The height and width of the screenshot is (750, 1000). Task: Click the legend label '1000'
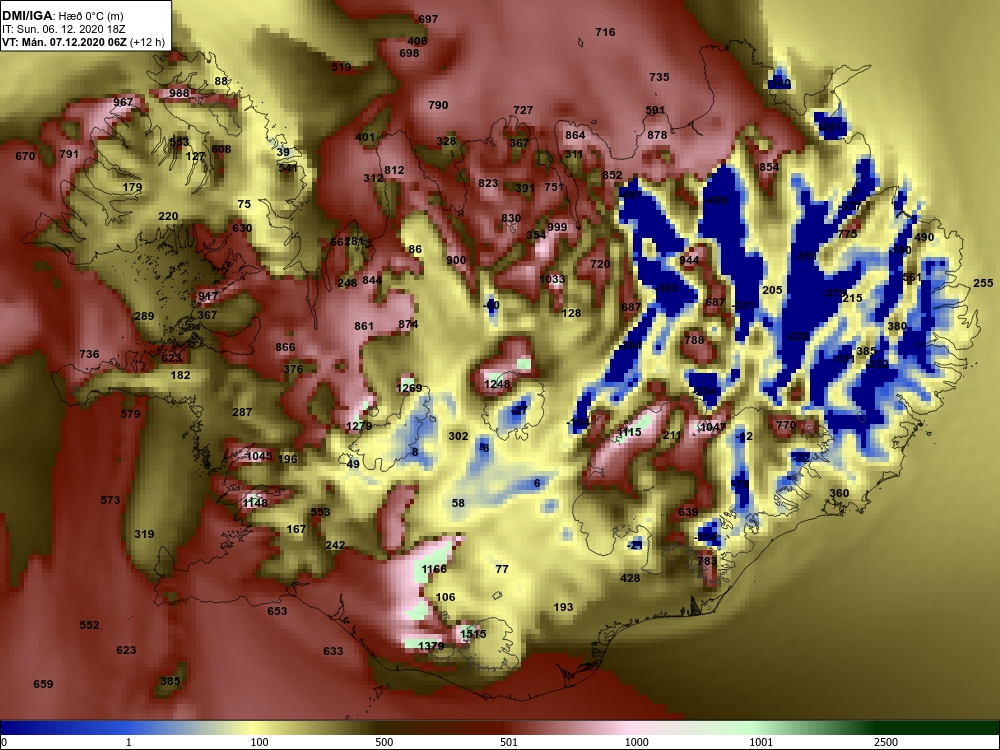[x=636, y=742]
